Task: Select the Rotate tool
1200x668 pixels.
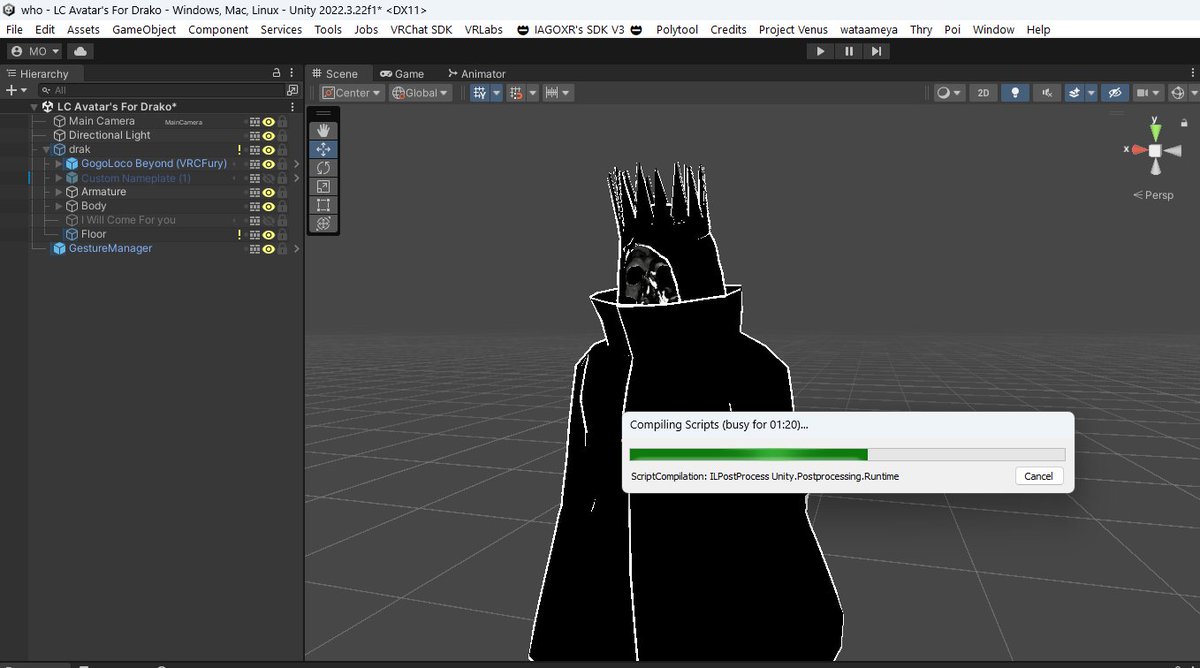Action: [323, 168]
